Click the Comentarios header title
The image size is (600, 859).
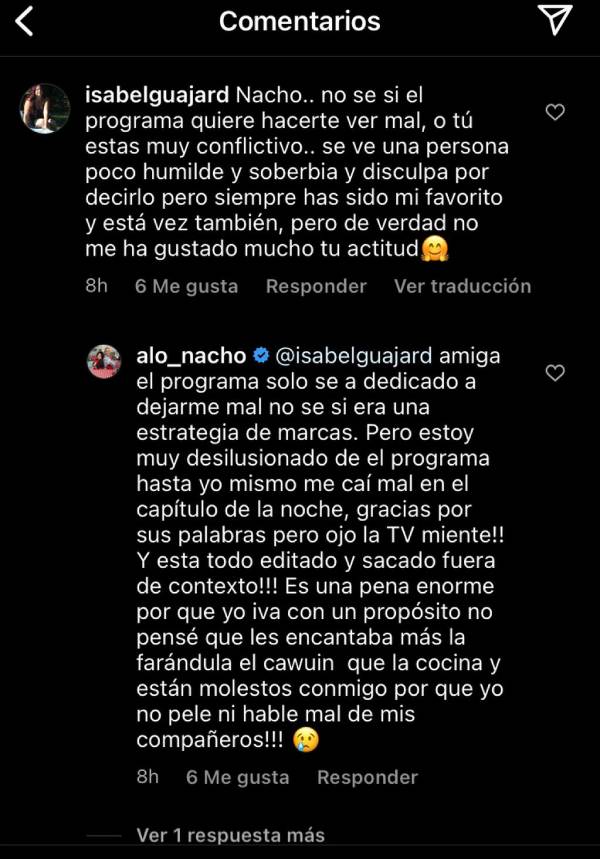pyautogui.click(x=299, y=21)
